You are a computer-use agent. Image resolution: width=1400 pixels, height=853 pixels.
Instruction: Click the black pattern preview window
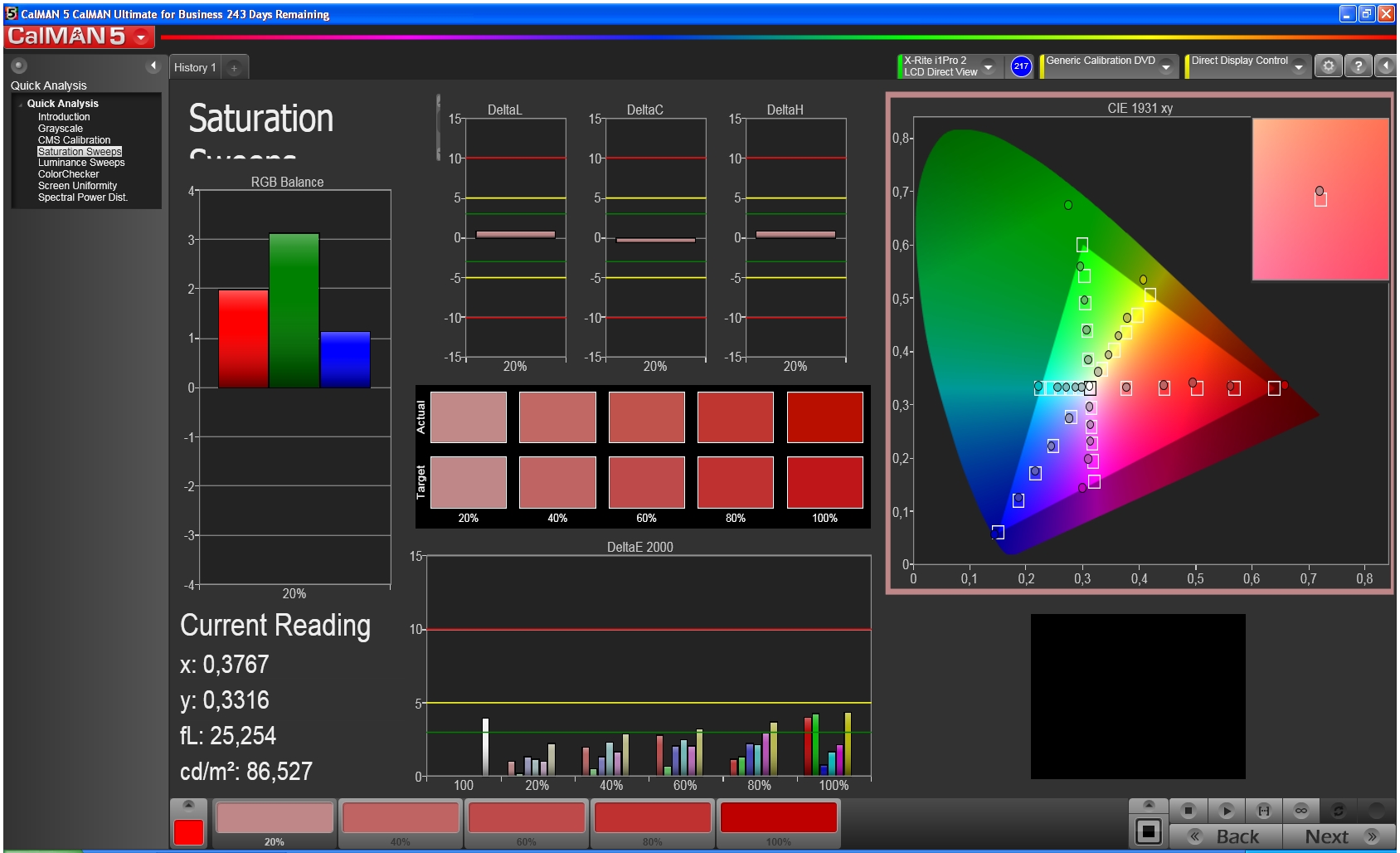pos(1138,696)
